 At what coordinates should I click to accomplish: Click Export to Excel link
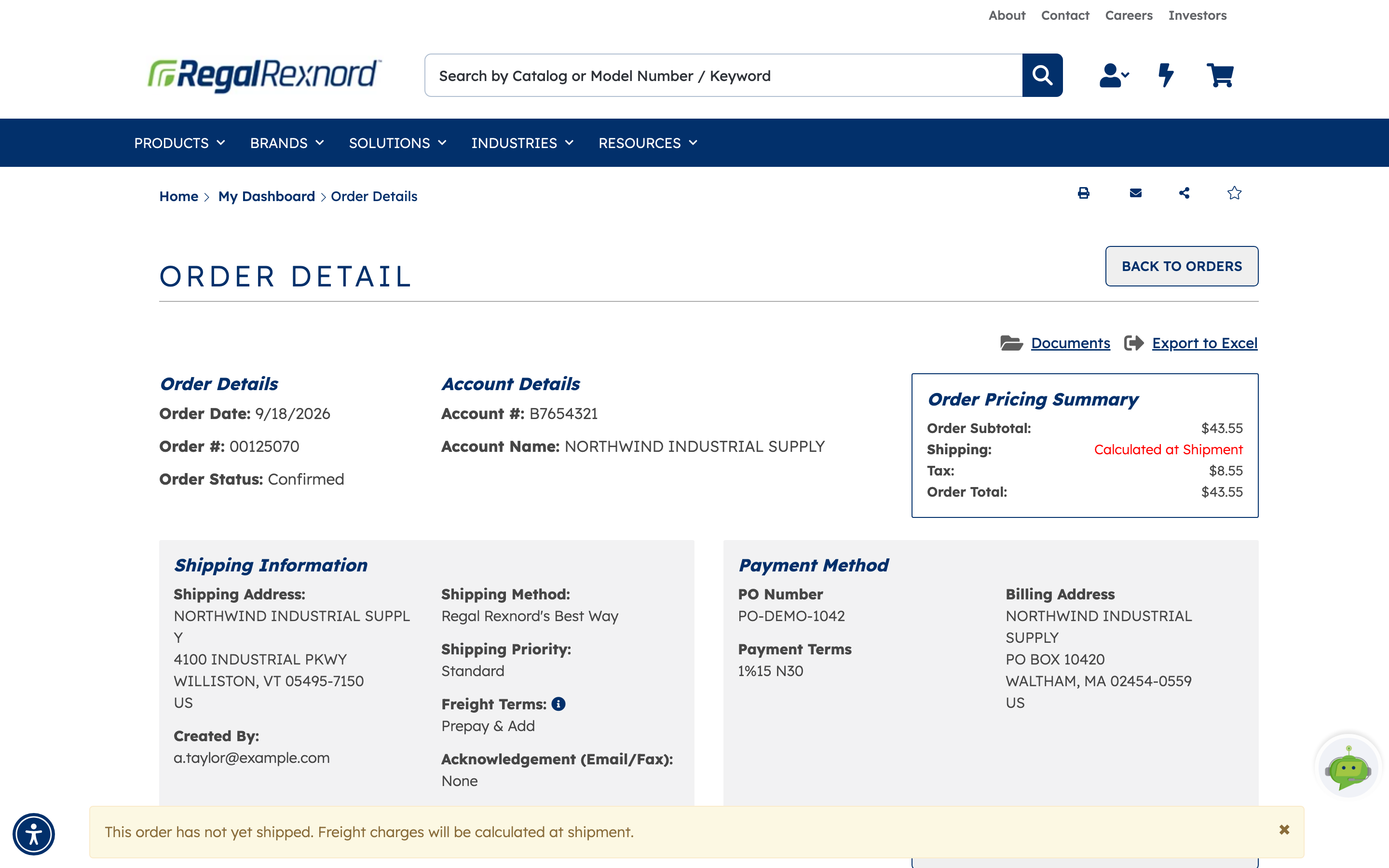1205,343
